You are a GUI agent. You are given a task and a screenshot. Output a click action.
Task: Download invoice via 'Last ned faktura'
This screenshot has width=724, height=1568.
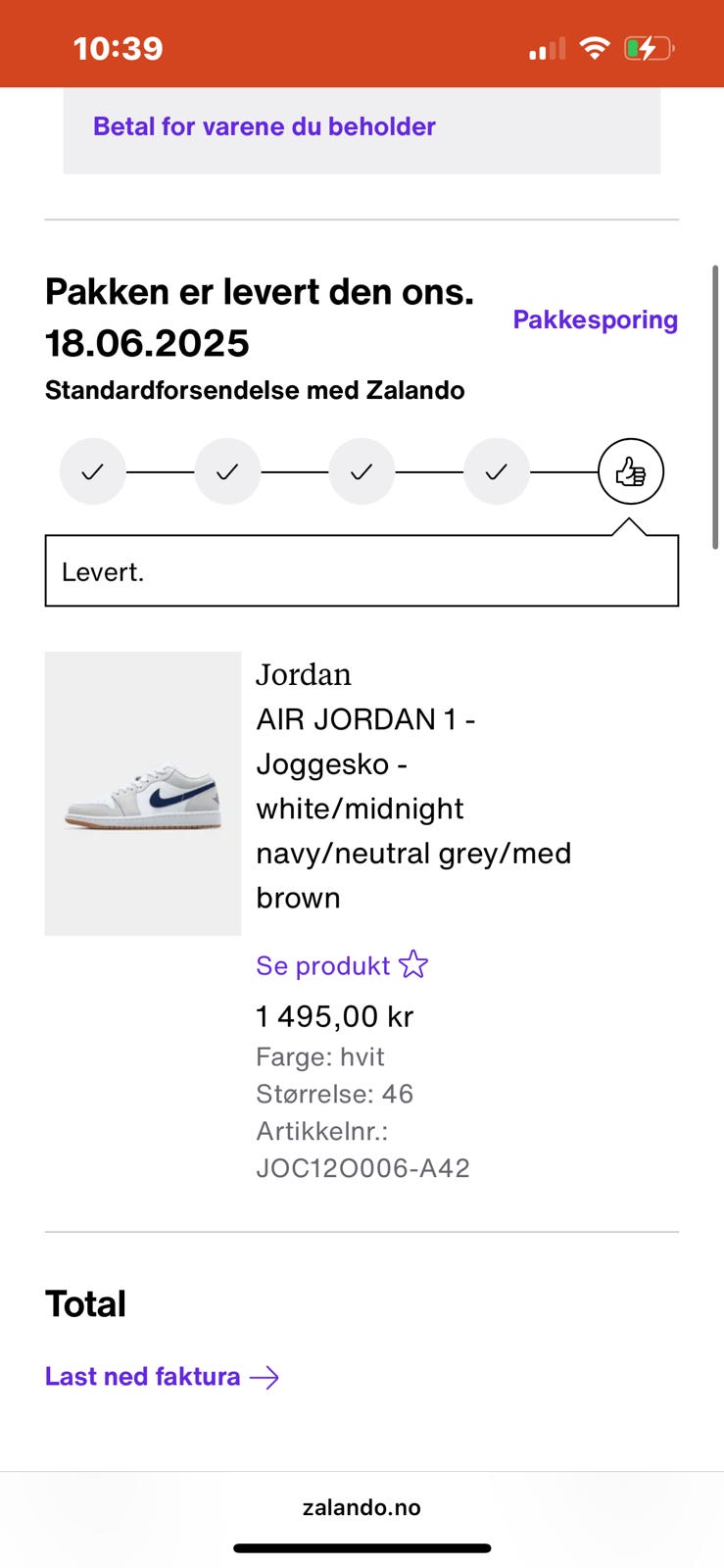point(143,1377)
